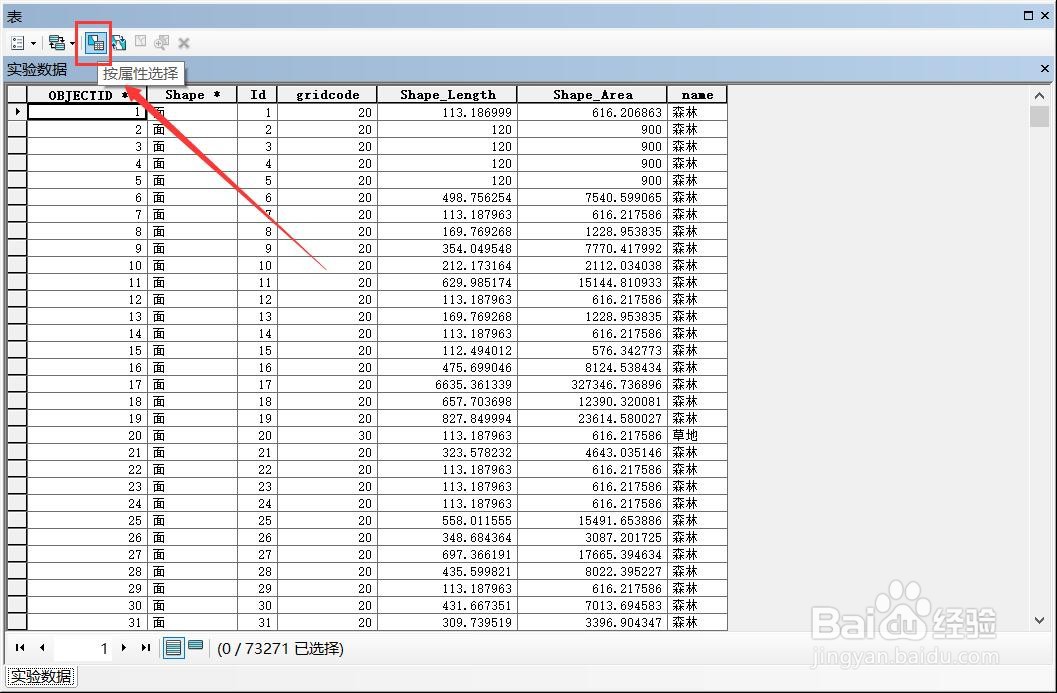1057x693 pixels.
Task: Click the Select By Attributes (按属性选择) icon
Action: [96, 43]
